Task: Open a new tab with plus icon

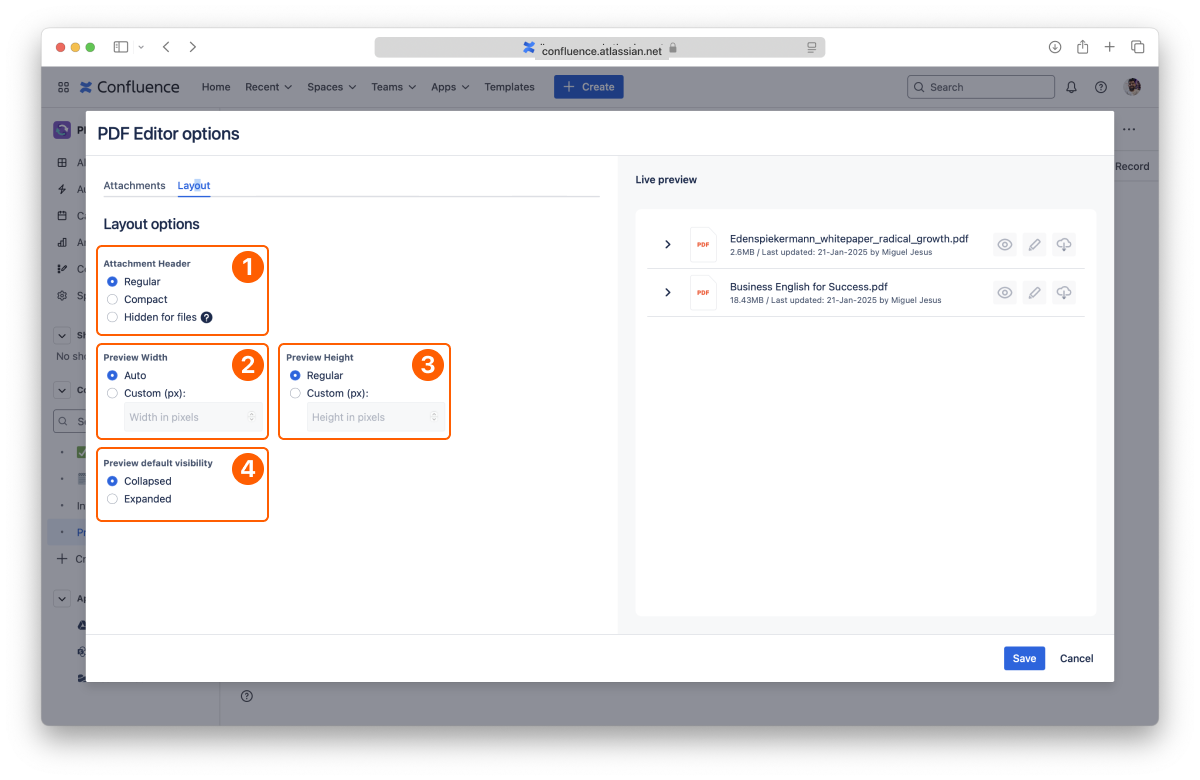Action: [1110, 47]
